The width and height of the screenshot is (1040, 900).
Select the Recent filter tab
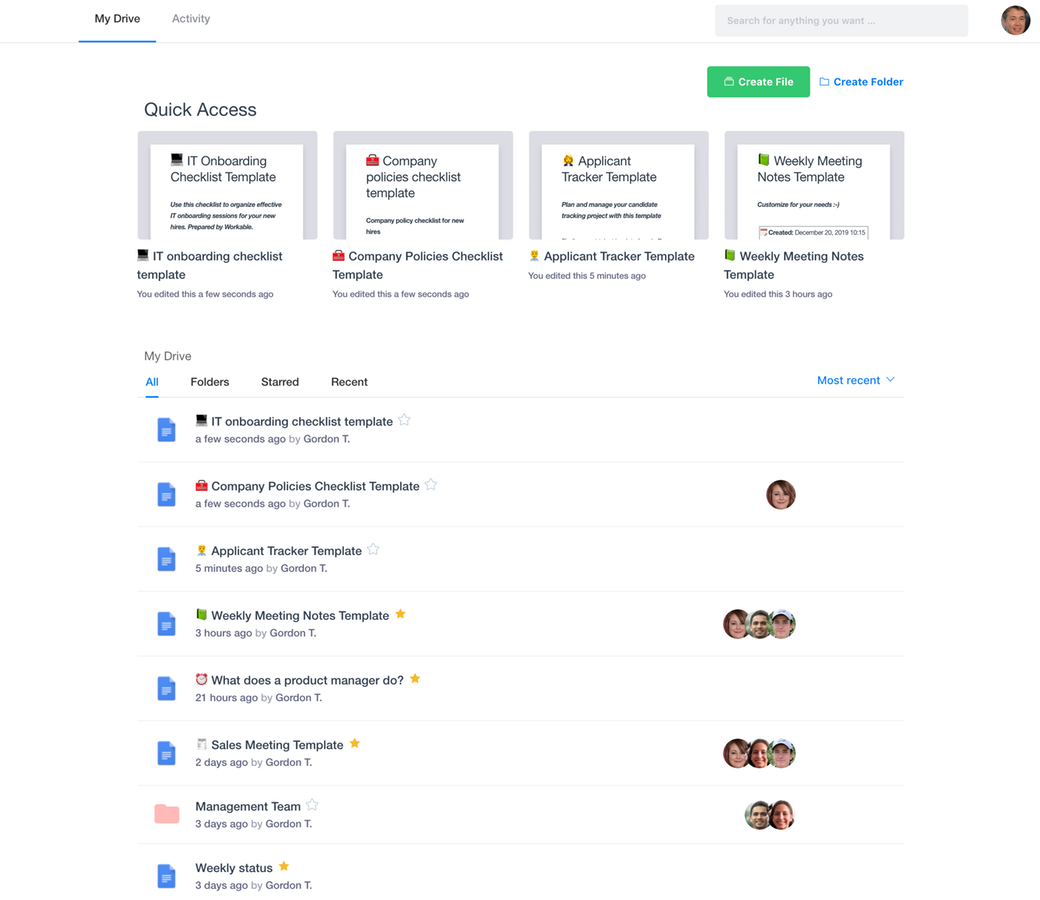pos(349,382)
